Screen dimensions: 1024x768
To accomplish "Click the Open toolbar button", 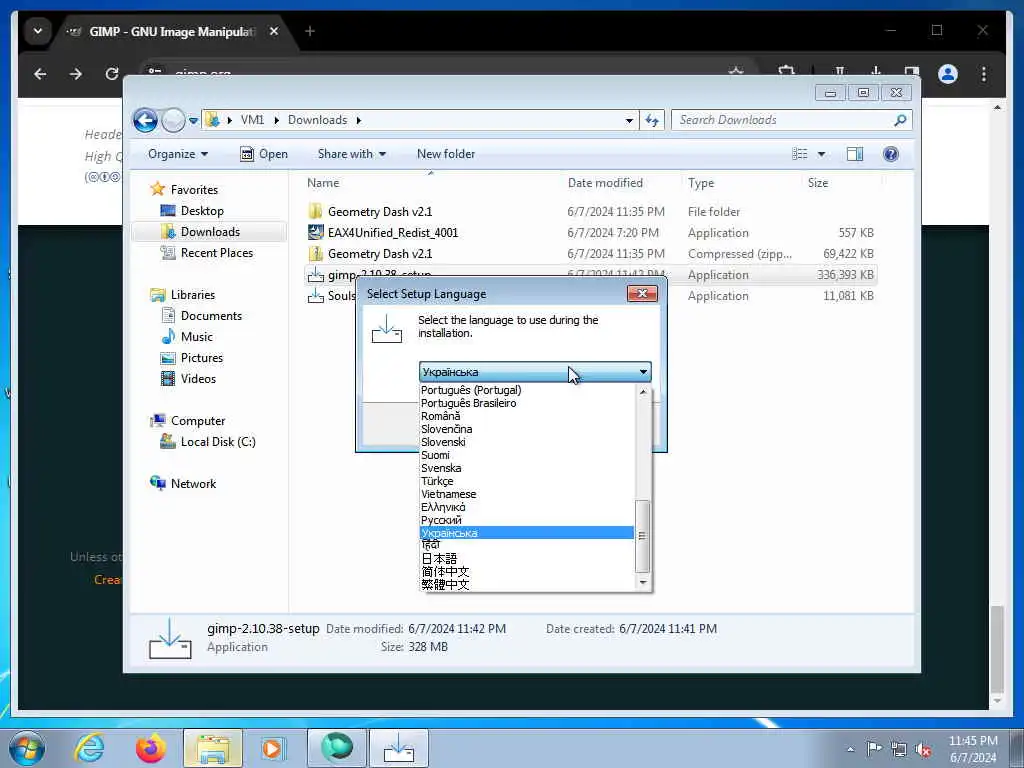I will pos(264,154).
